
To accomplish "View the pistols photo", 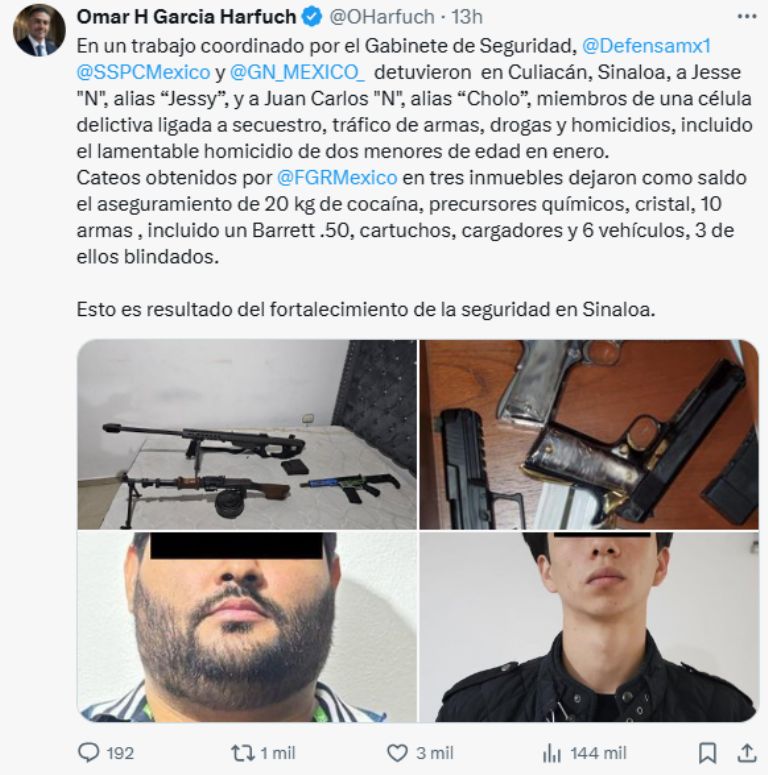I will 589,434.
